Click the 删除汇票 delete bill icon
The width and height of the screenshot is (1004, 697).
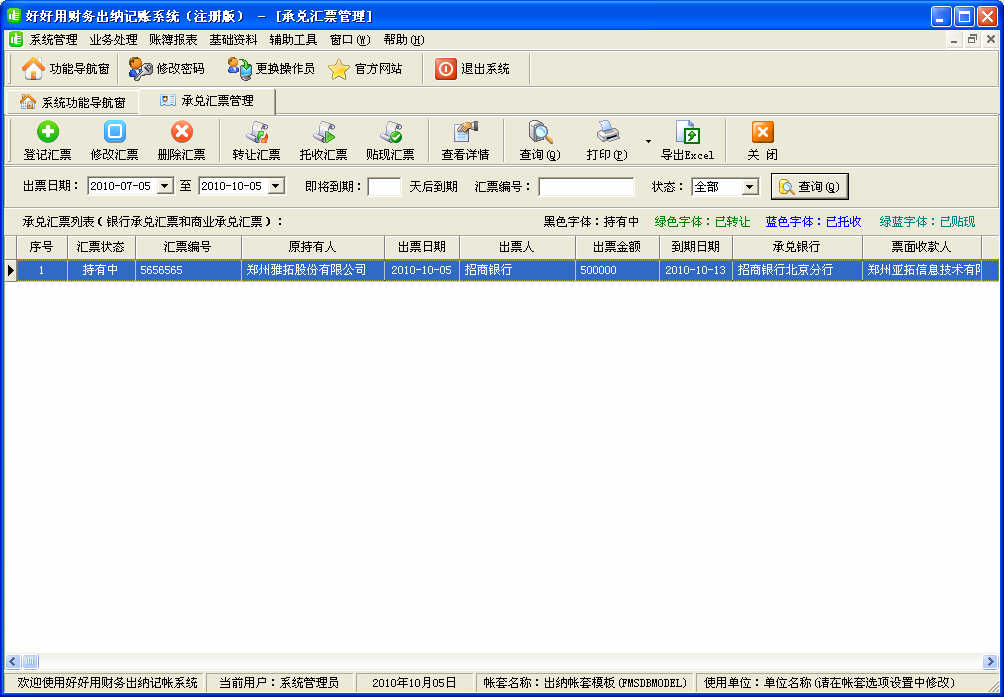(x=181, y=132)
